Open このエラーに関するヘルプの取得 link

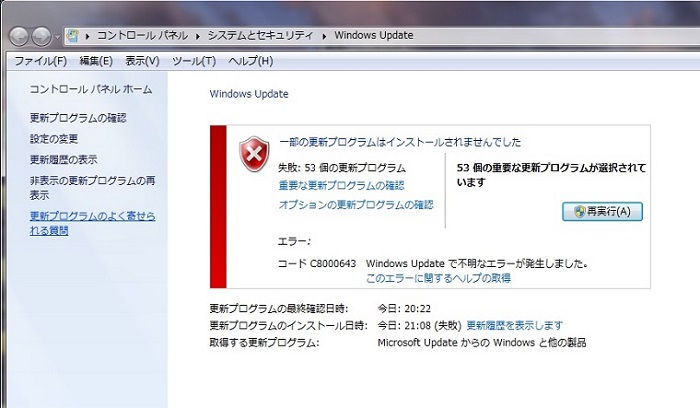tap(438, 278)
